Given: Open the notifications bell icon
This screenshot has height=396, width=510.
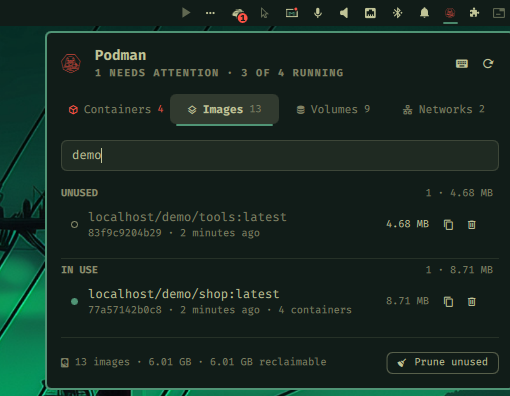Looking at the screenshot, I should point(424,13).
